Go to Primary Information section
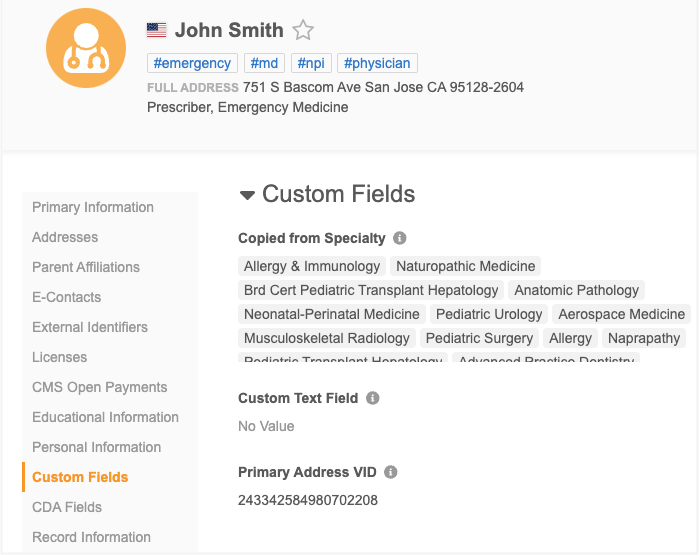The image size is (700, 555). 93,207
